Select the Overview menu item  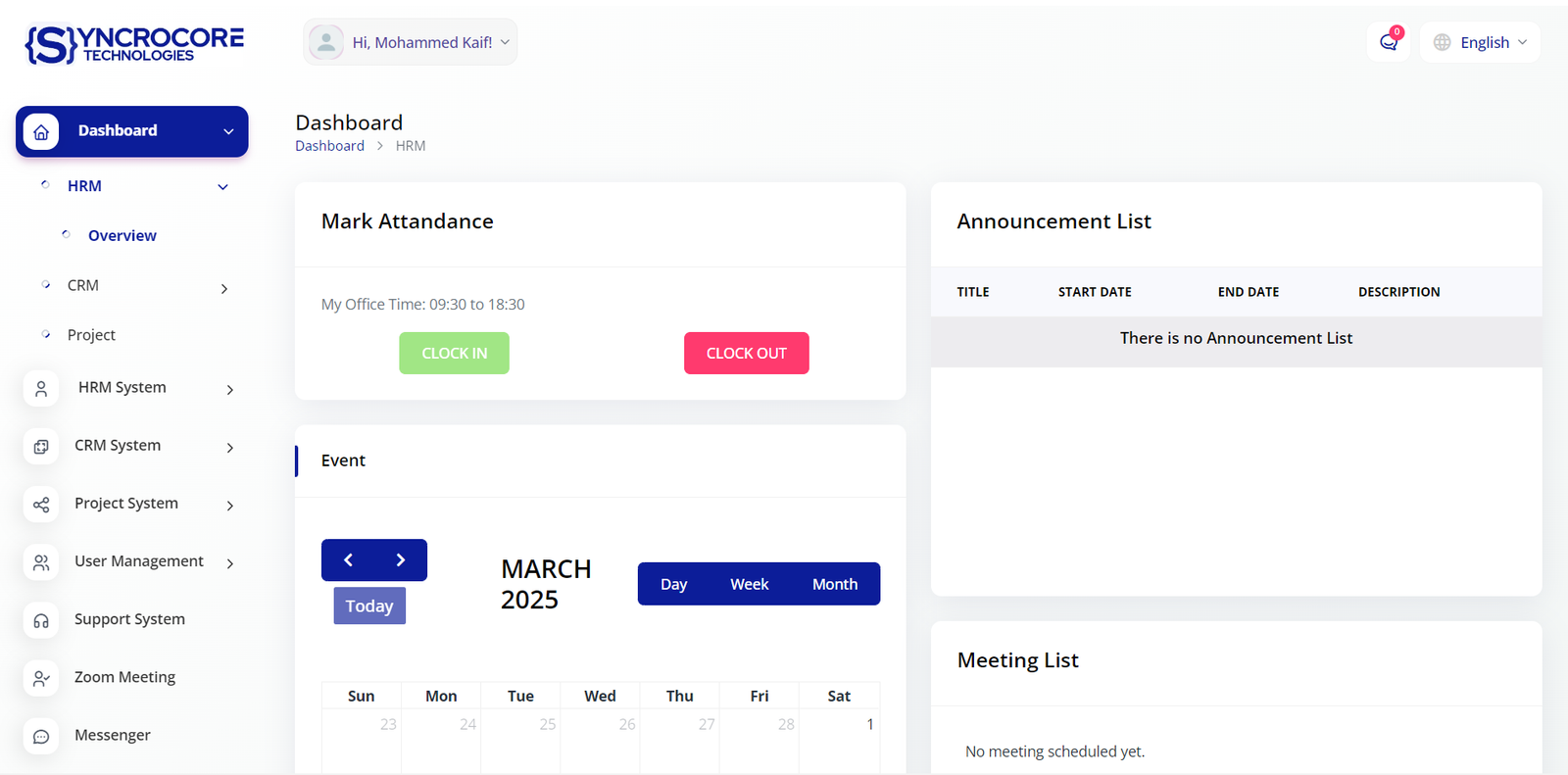point(122,236)
